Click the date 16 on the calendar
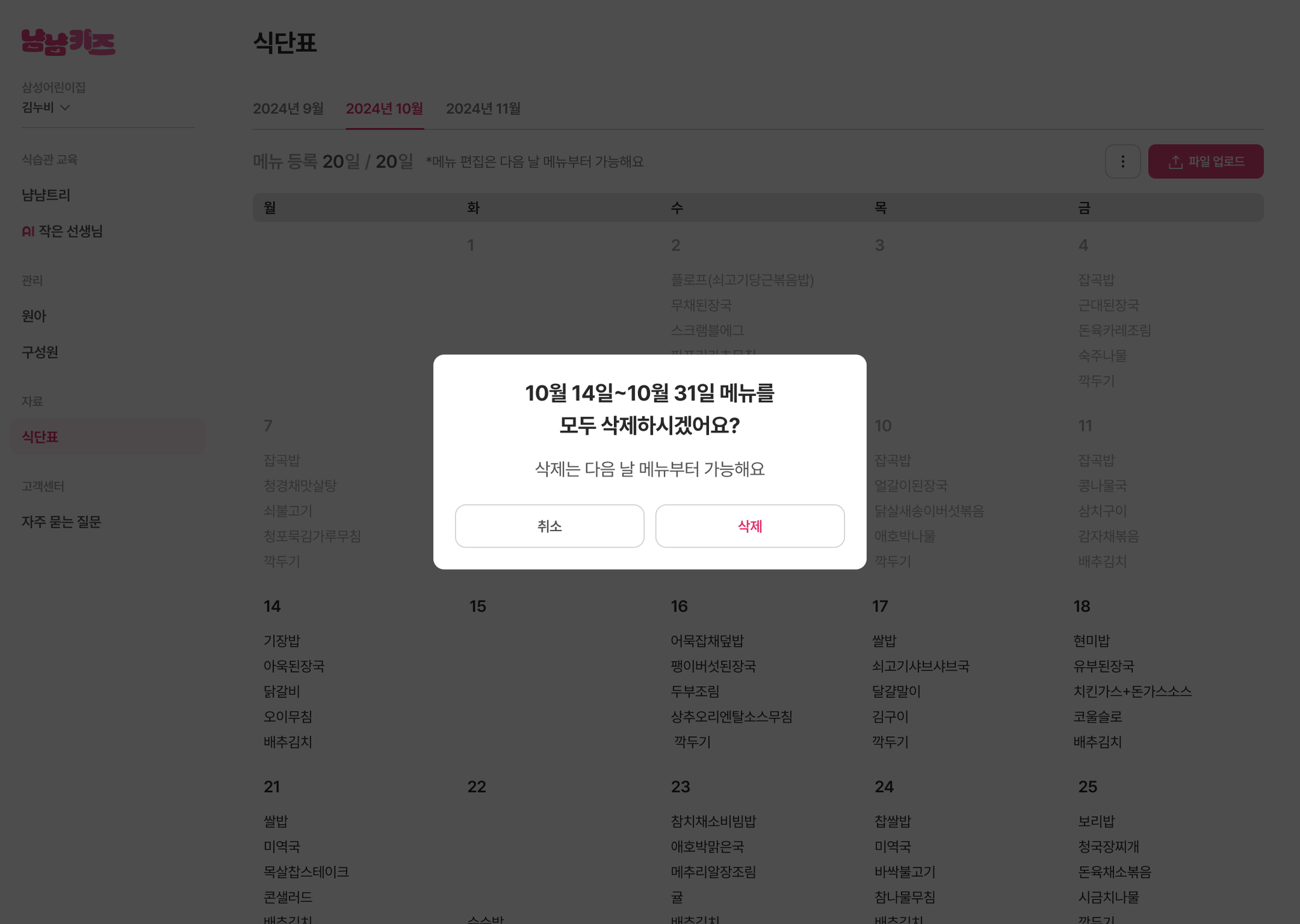The image size is (1300, 924). 679,607
